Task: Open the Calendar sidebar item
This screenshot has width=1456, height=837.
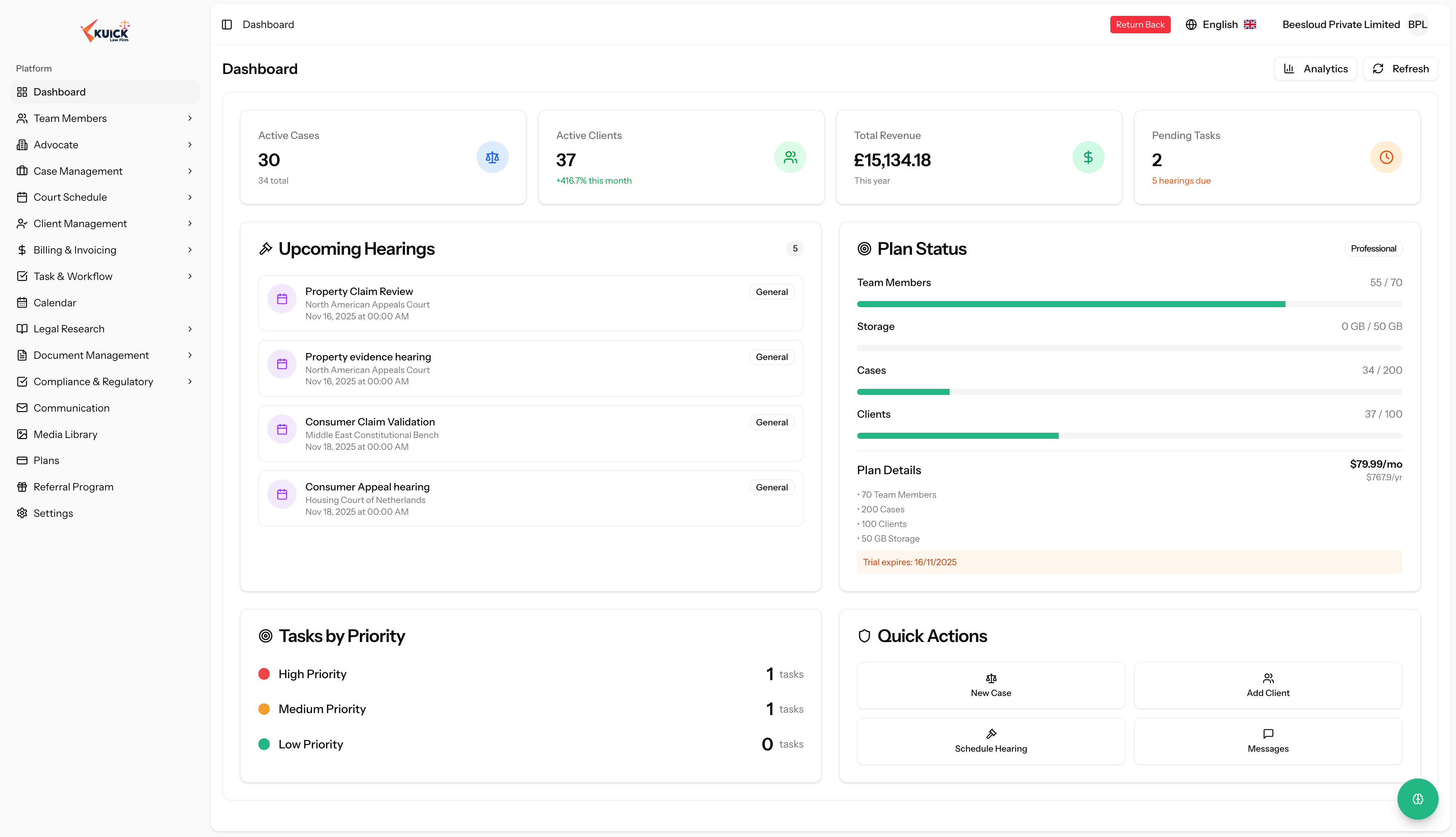Action: [x=105, y=303]
